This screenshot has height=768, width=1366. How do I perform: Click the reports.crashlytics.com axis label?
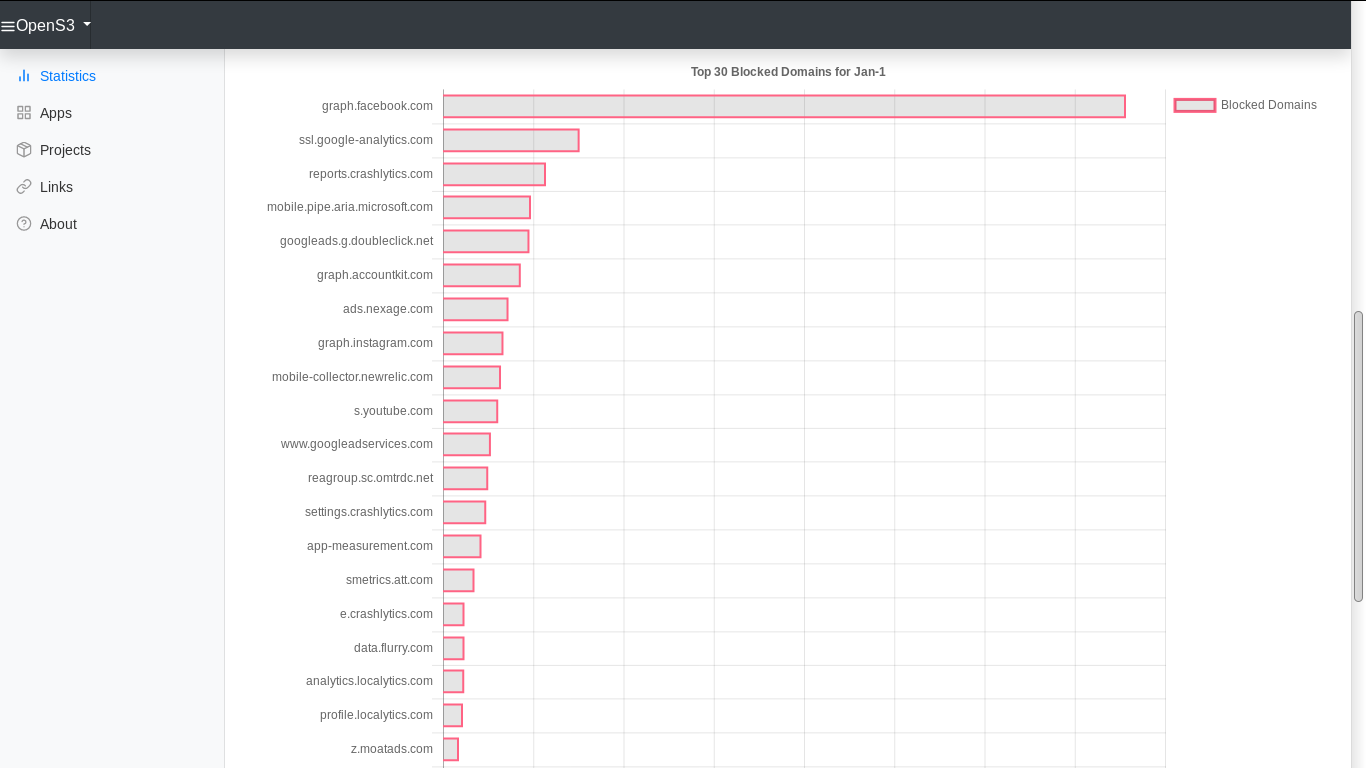pyautogui.click(x=371, y=174)
